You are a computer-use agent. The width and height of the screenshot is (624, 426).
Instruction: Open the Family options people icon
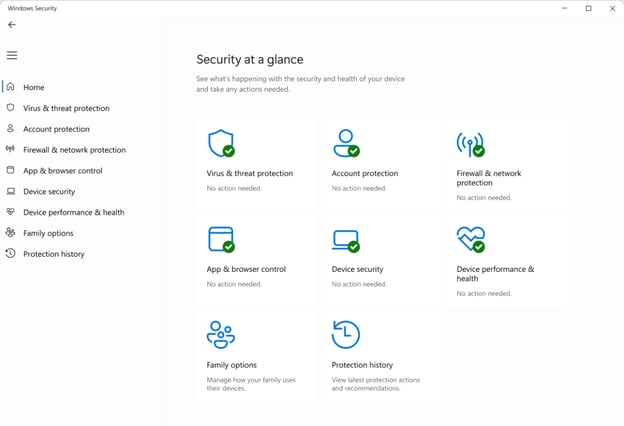click(220, 335)
